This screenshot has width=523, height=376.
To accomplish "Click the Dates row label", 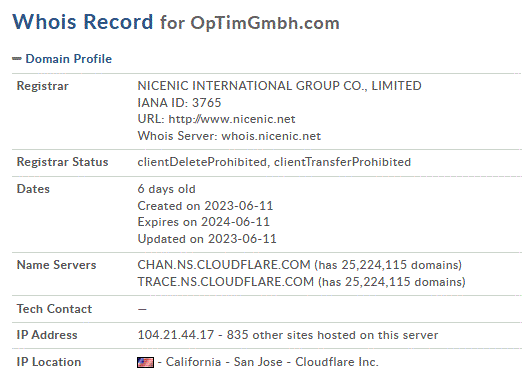I will (33, 189).
